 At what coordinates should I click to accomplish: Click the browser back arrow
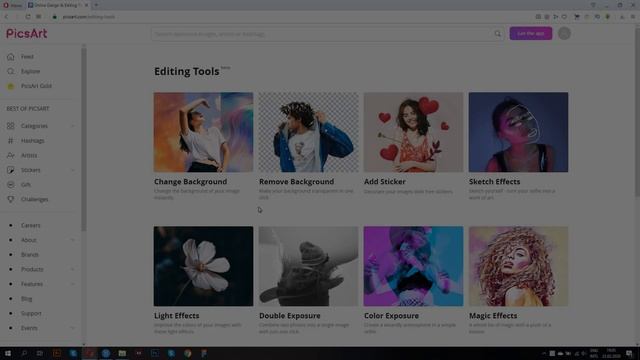7,17
